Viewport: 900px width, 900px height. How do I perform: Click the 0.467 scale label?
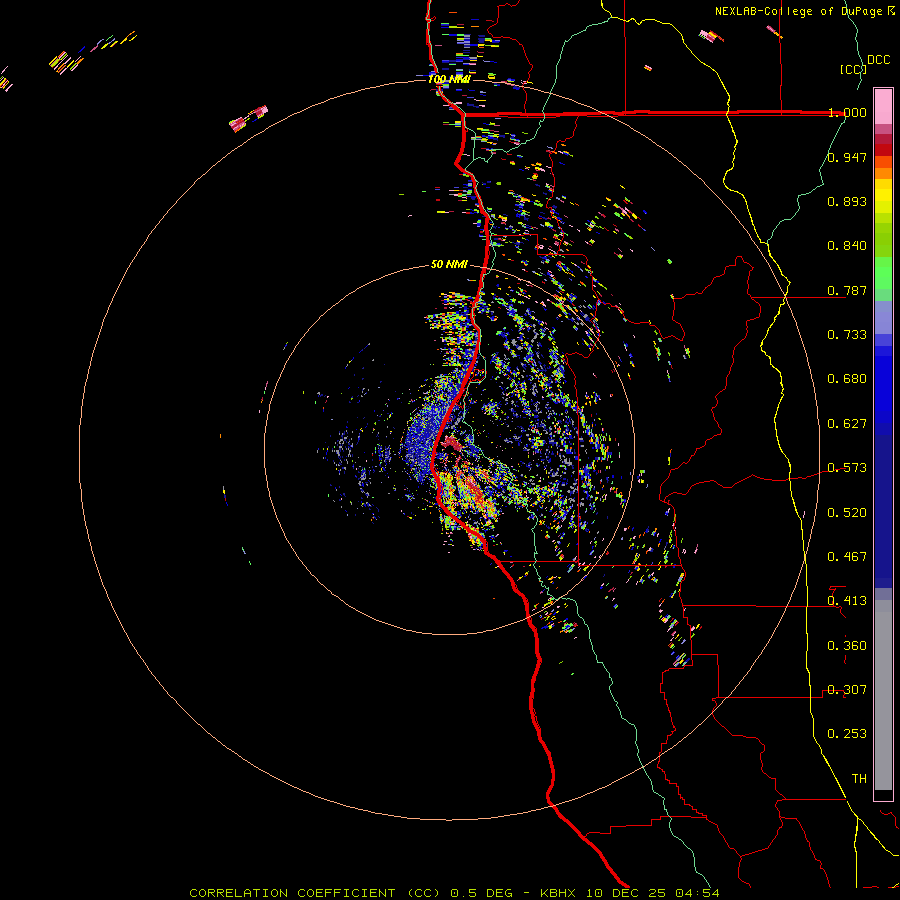tap(847, 557)
